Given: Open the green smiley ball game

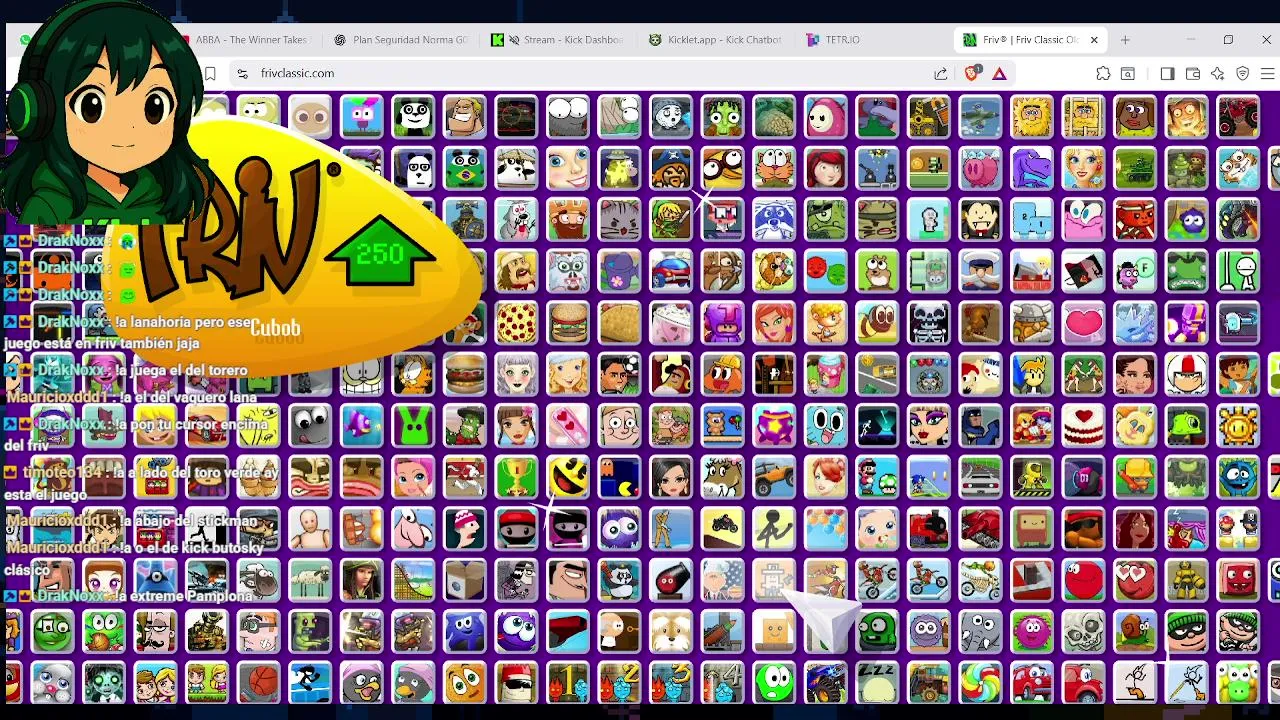Looking at the screenshot, I should coord(774,683).
